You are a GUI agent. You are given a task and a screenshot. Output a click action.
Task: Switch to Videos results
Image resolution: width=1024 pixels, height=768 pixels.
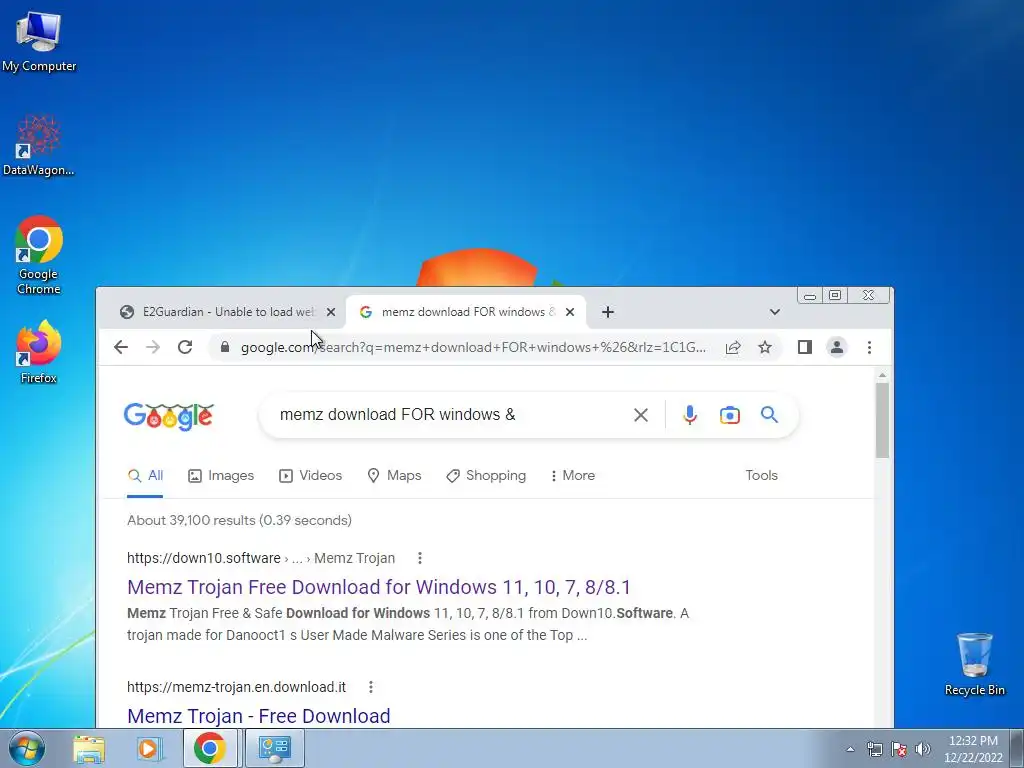click(310, 475)
